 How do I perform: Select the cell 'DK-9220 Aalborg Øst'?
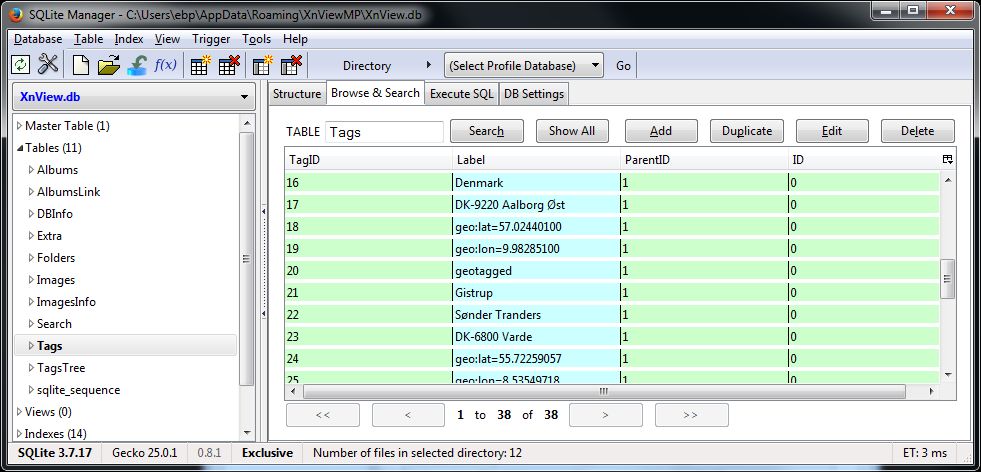[536, 205]
